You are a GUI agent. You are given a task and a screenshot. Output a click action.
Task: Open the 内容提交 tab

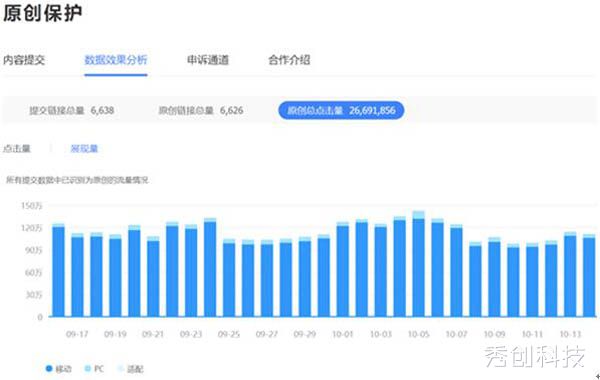click(x=24, y=60)
